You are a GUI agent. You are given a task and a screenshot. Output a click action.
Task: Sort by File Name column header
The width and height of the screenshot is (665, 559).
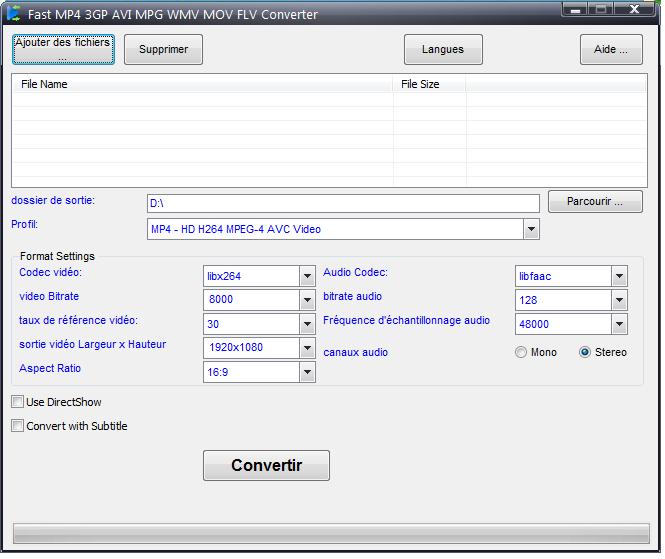pyautogui.click(x=203, y=84)
